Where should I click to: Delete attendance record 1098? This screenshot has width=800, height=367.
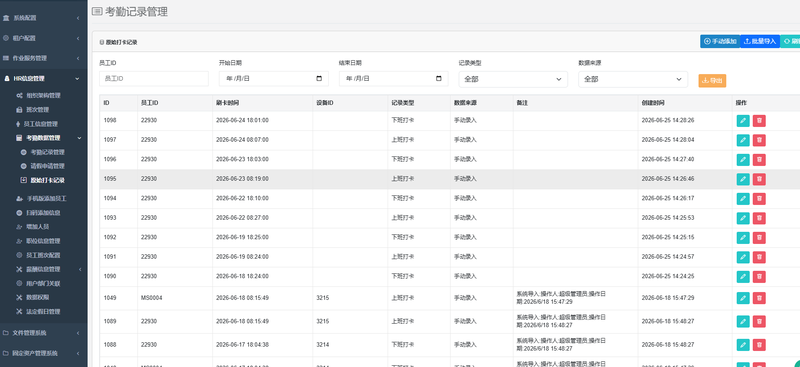pyautogui.click(x=759, y=120)
